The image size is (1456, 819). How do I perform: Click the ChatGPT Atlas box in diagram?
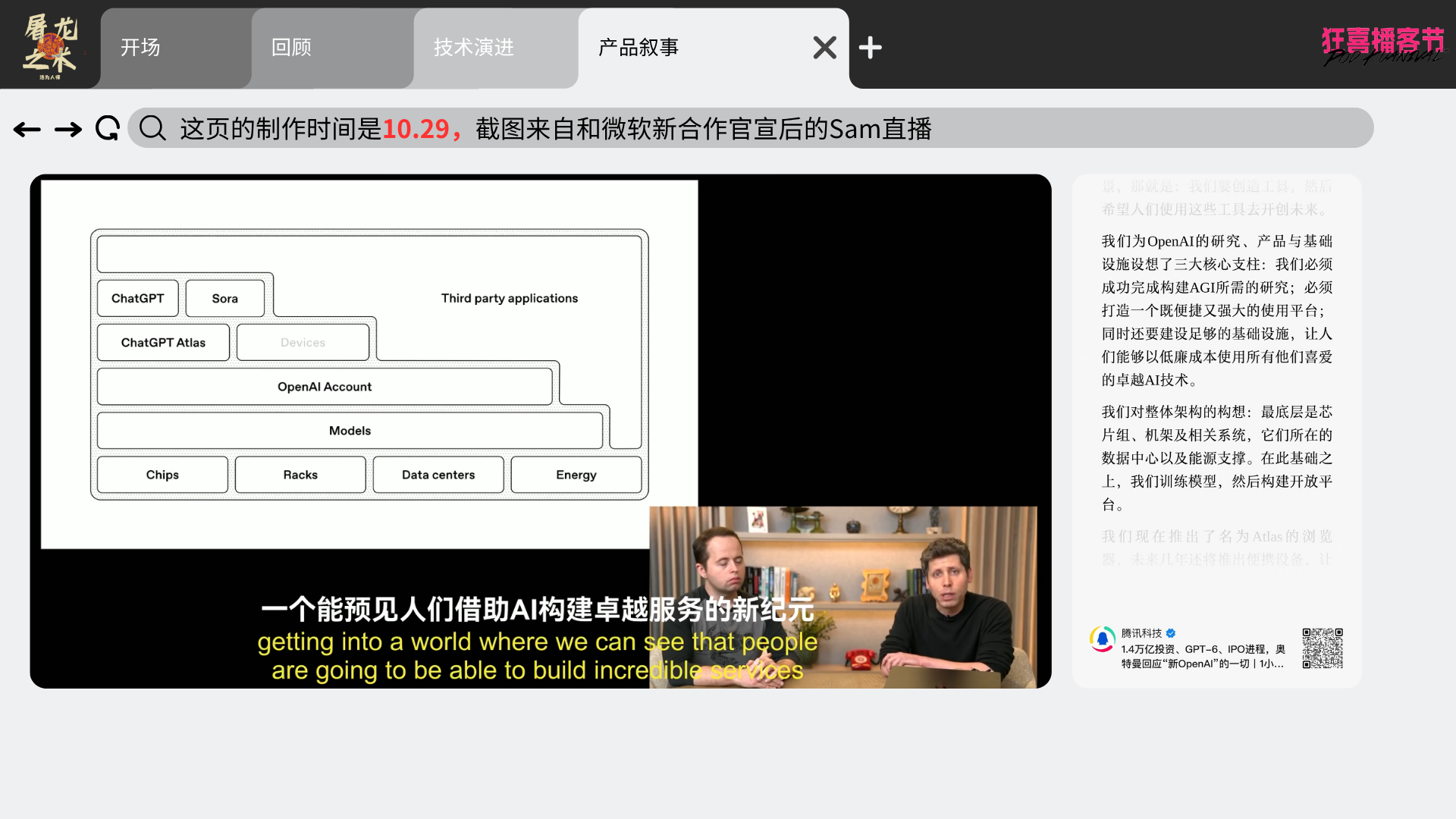click(x=163, y=343)
